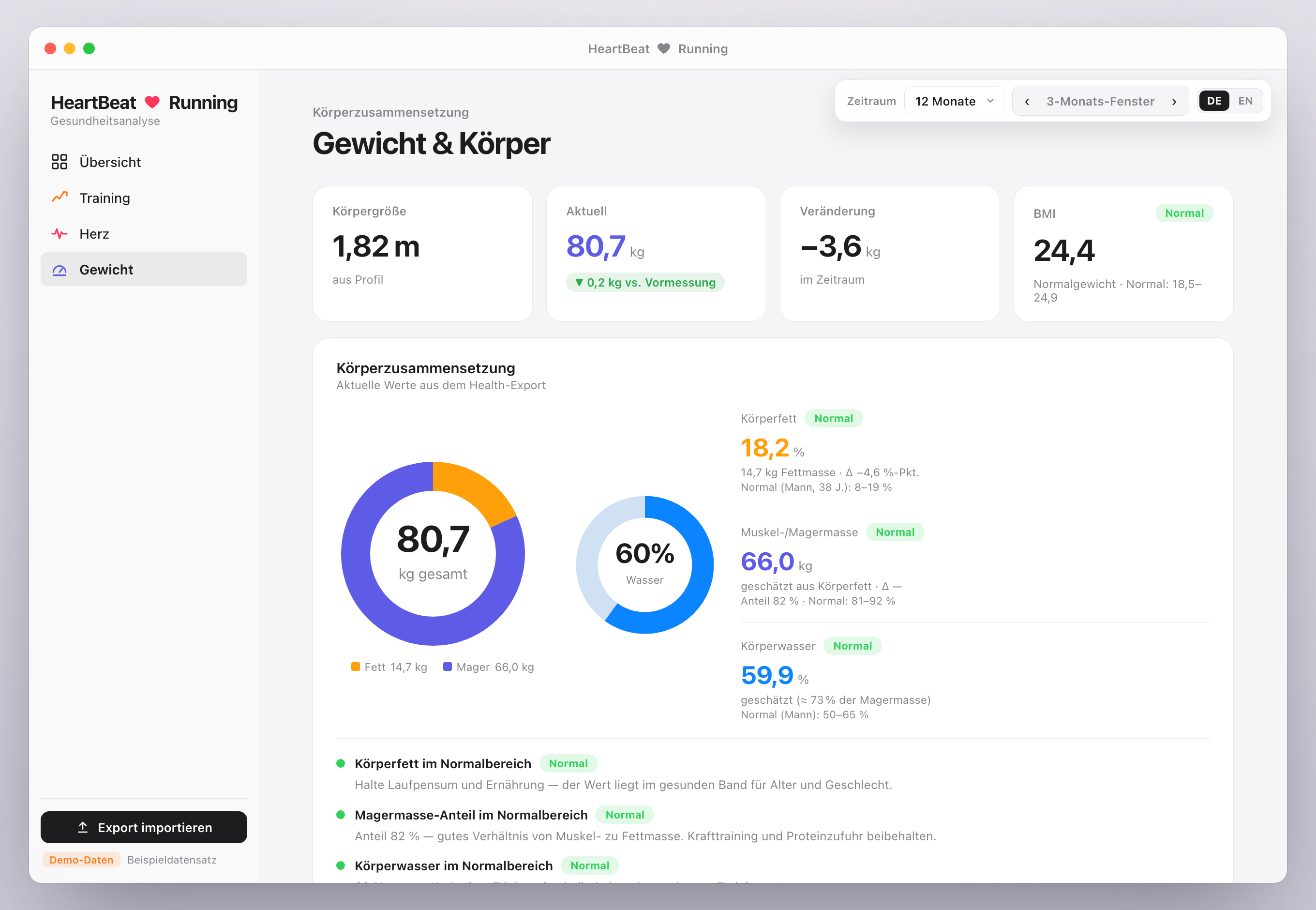
Task: Click the green dot beside Magermasse-Anteil im Normalbereich
Action: [341, 815]
